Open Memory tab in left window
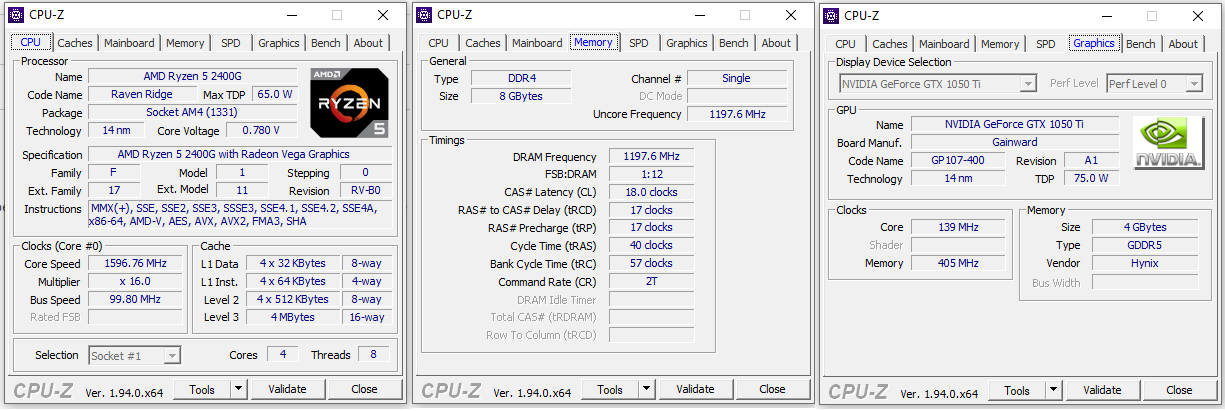 [185, 43]
